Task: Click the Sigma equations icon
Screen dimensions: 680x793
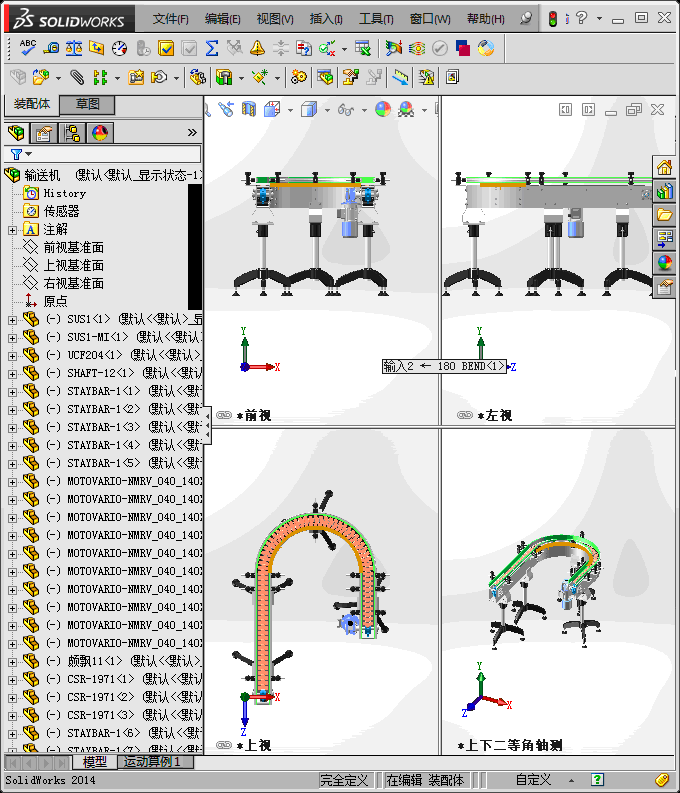Action: pyautogui.click(x=212, y=48)
